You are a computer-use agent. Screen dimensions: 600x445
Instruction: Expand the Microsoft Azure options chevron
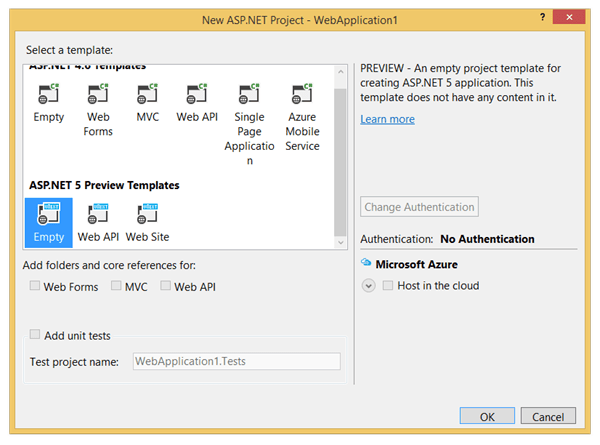pos(368,286)
